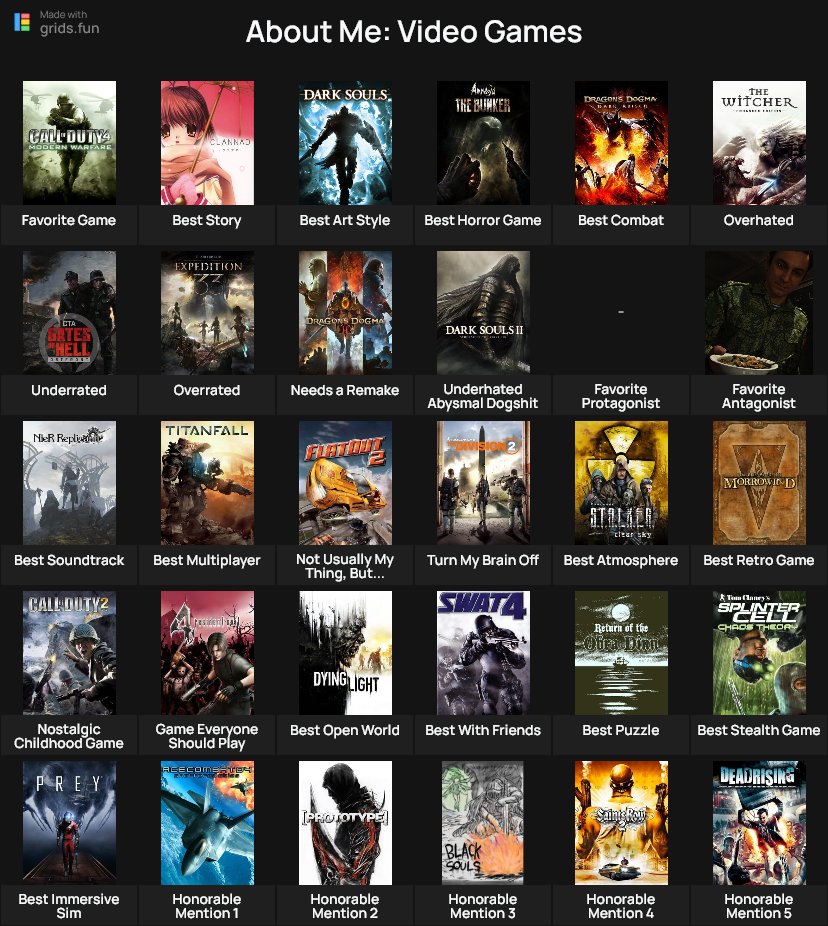
Task: Click the Return of the Obra Dinn cover
Action: [621, 653]
